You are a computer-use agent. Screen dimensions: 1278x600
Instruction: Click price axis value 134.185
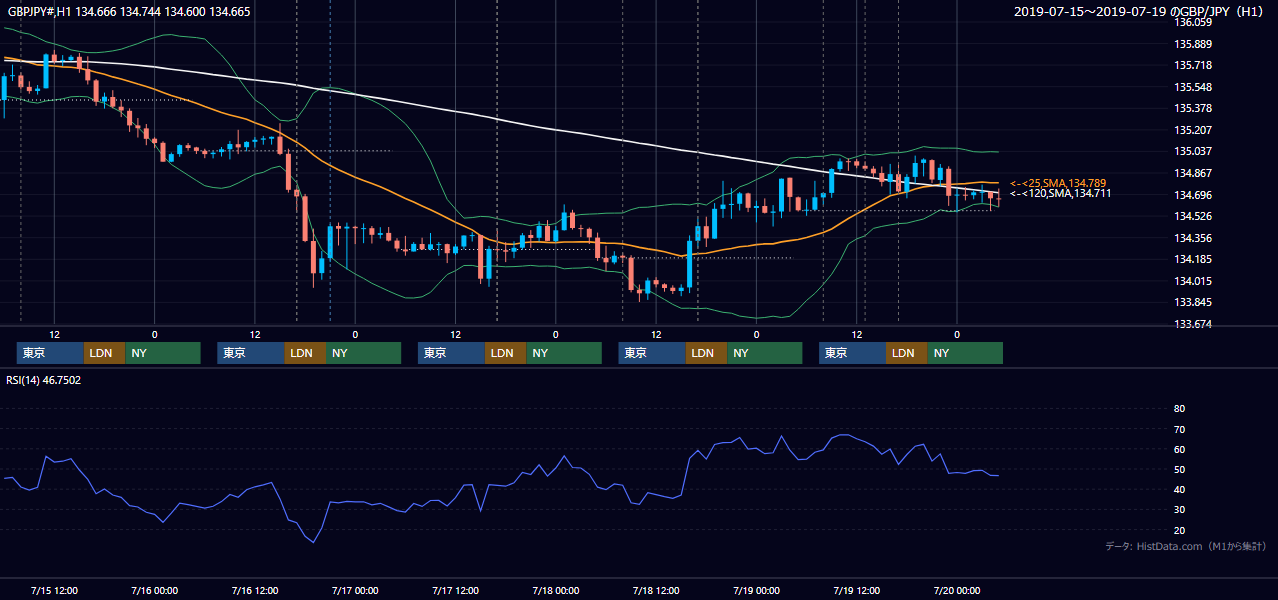pyautogui.click(x=1193, y=259)
